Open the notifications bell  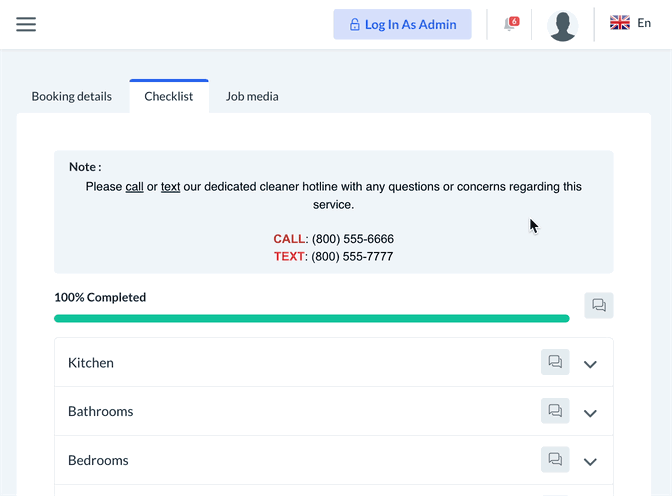point(511,24)
